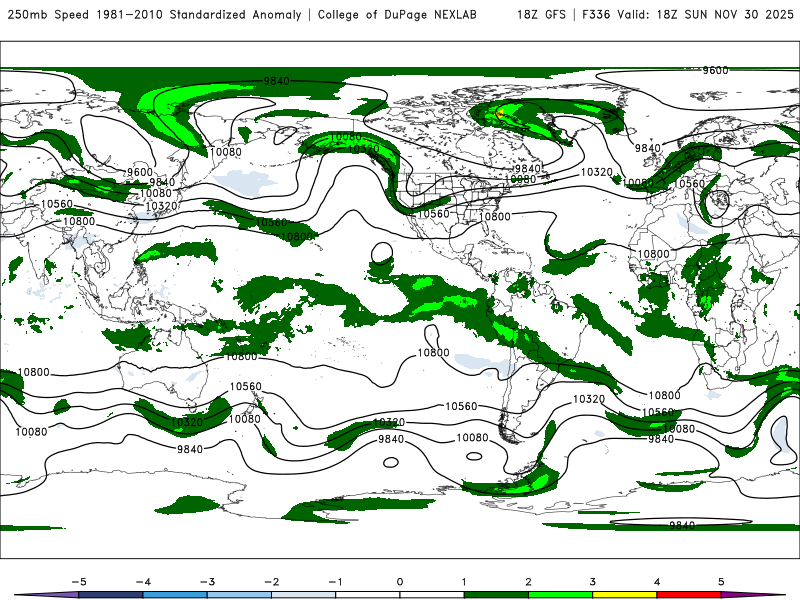
Task: Click the navy -5 to -4 colorbar segment
Action: [111, 595]
